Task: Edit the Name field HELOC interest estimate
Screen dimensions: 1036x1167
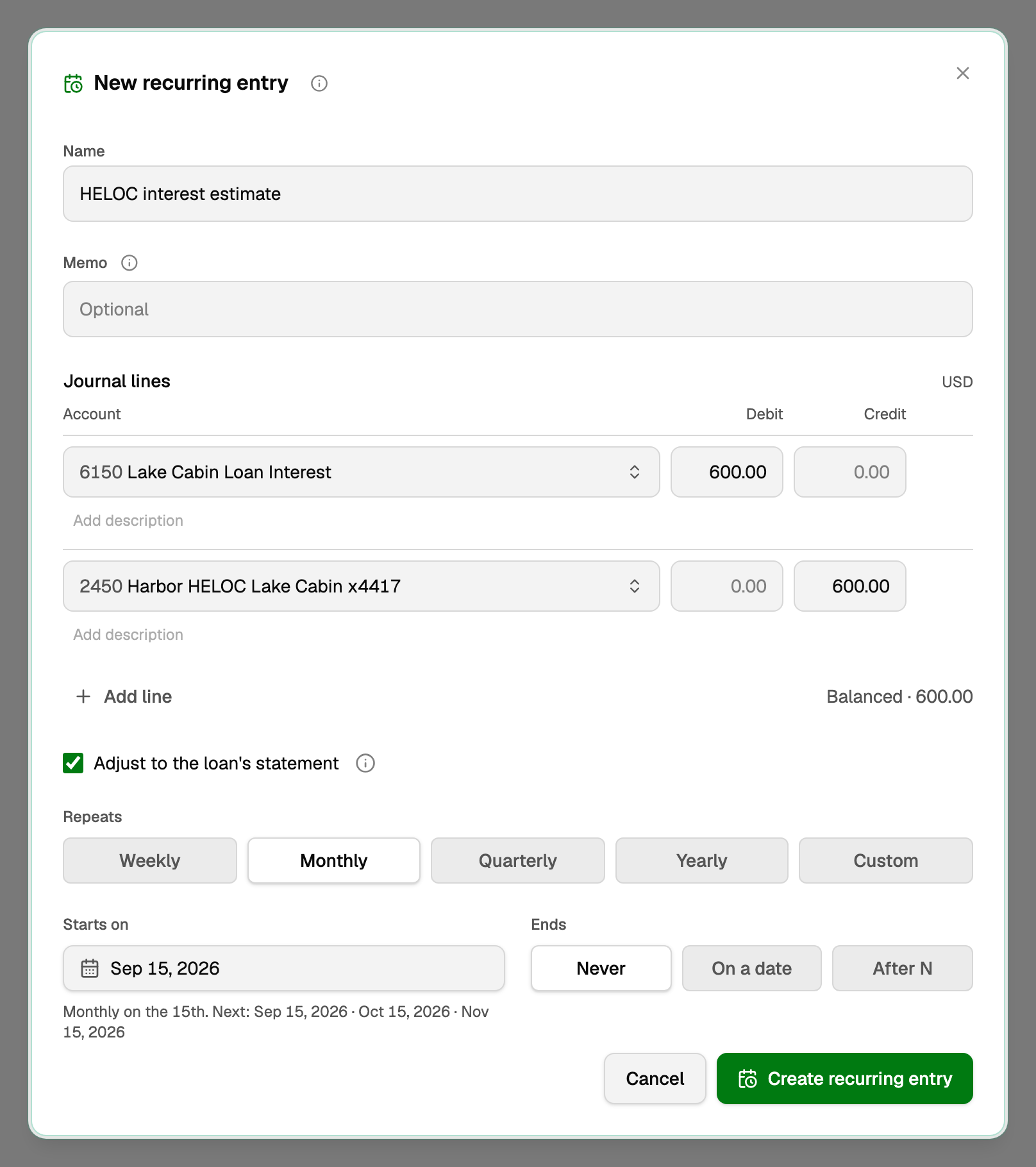Action: coord(518,194)
